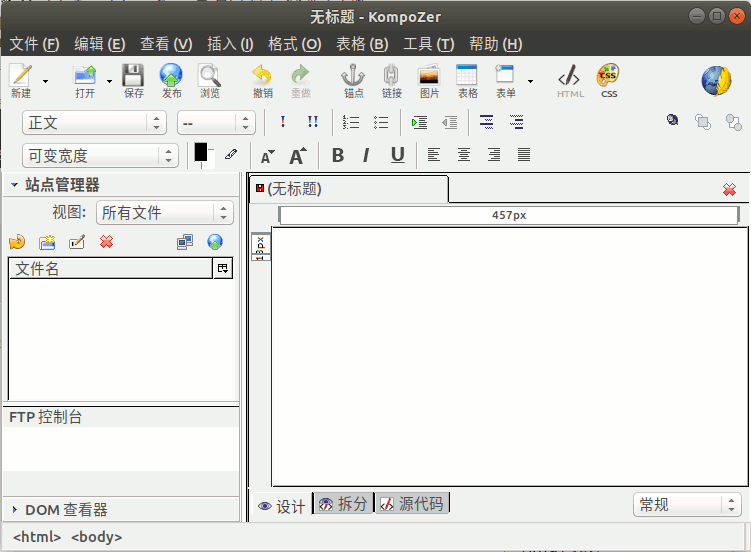Toggle the numbered list button
Image resolution: width=751 pixels, height=552 pixels.
pyautogui.click(x=351, y=122)
